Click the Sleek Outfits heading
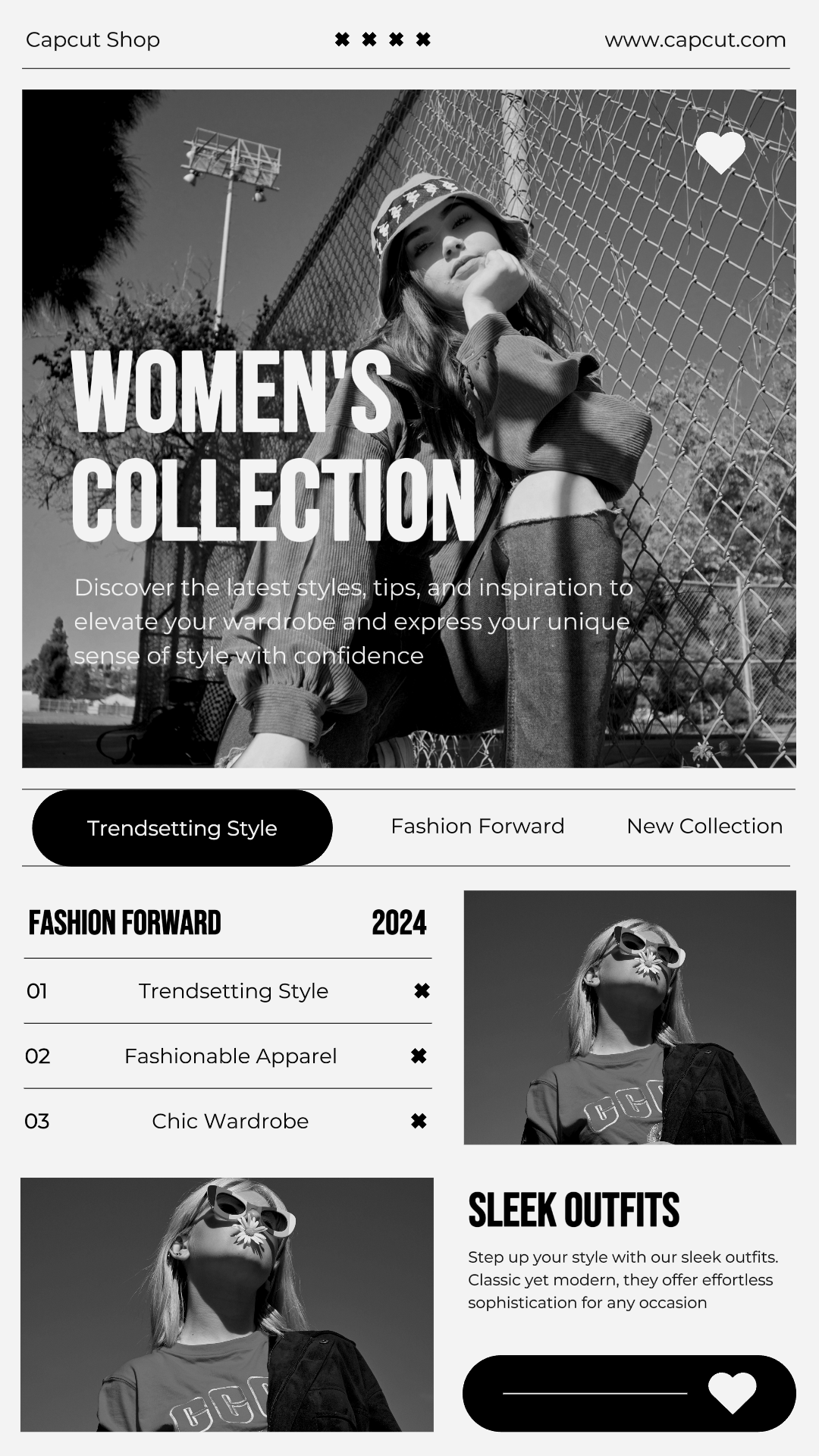 tap(574, 1210)
